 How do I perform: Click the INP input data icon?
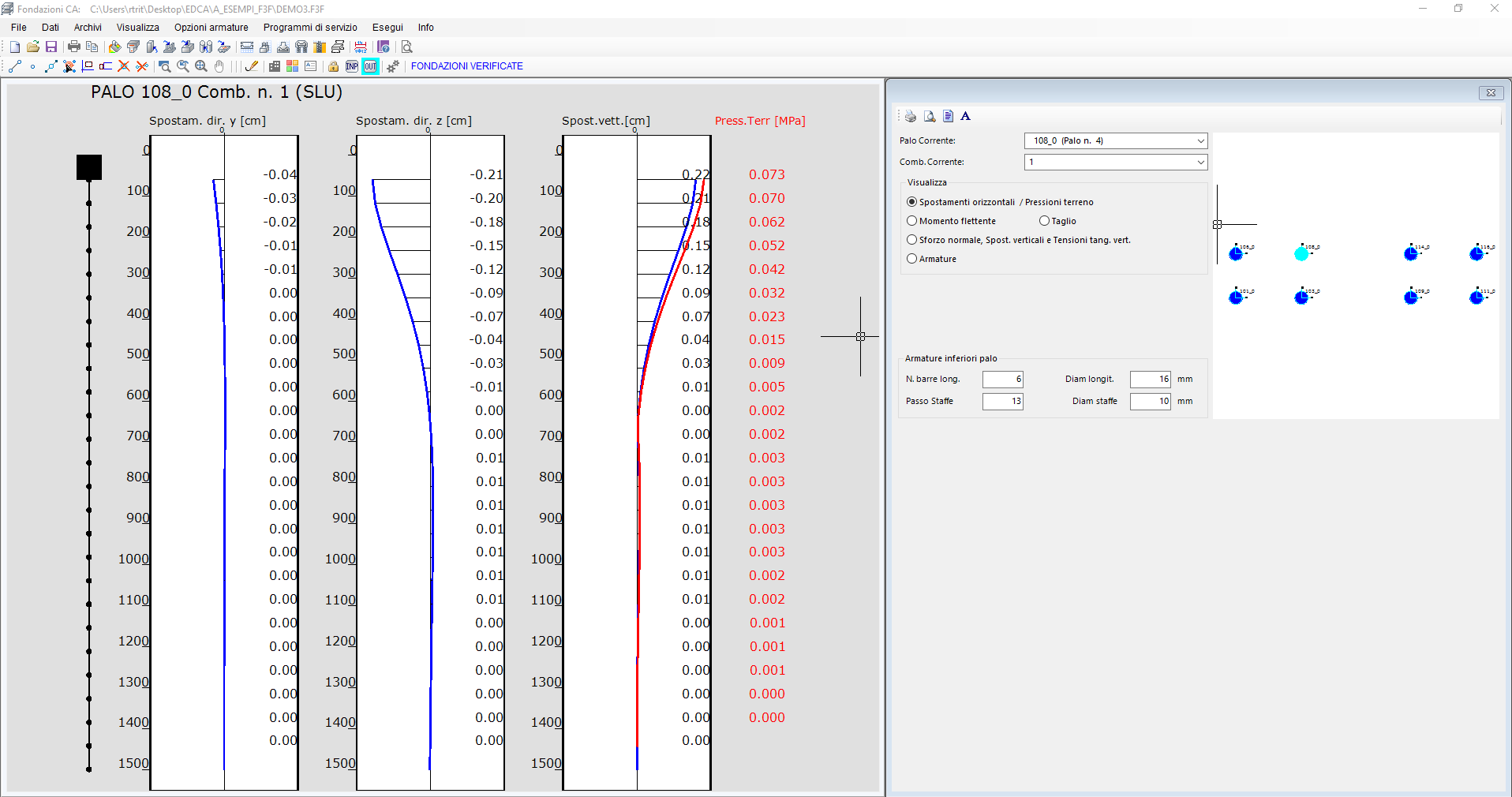[x=352, y=66]
